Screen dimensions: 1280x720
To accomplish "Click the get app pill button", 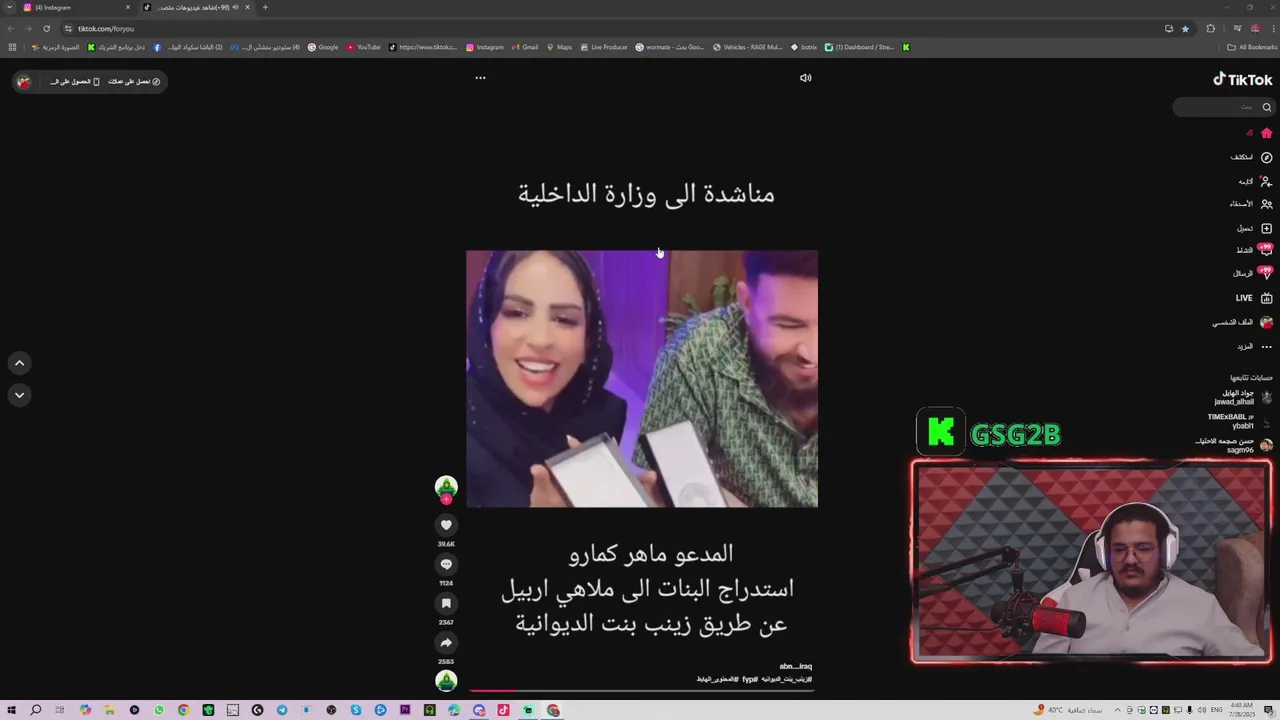I will (75, 81).
